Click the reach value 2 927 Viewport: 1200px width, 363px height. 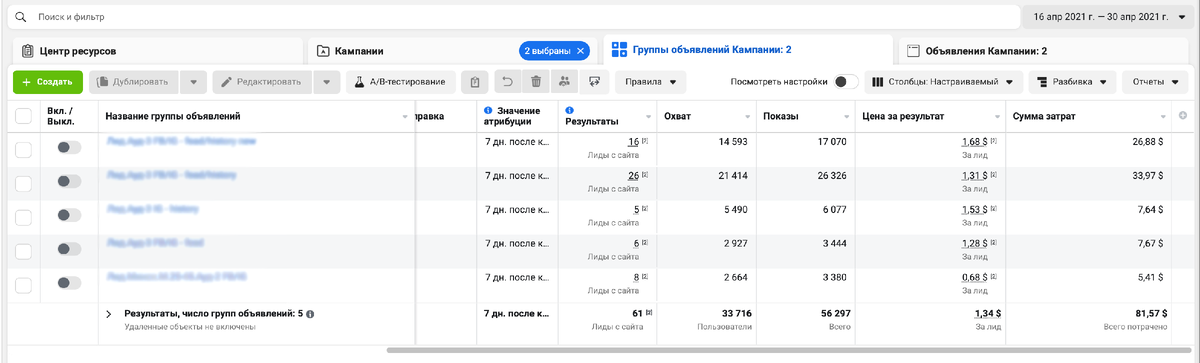[735, 243]
